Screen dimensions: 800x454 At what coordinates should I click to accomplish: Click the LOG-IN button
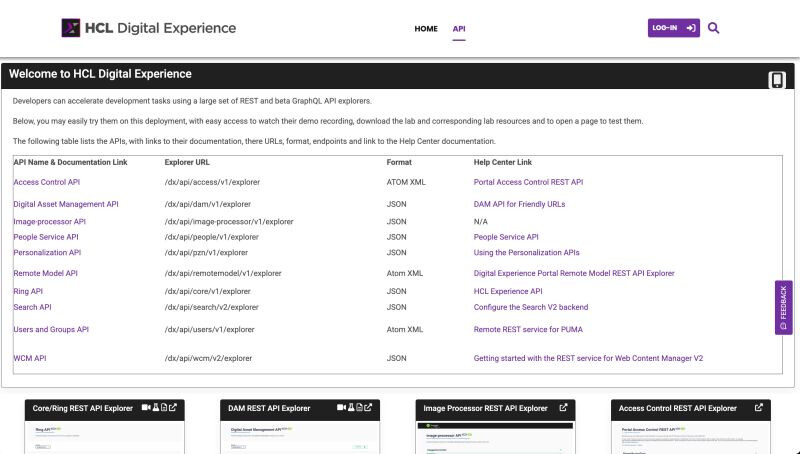click(x=673, y=28)
